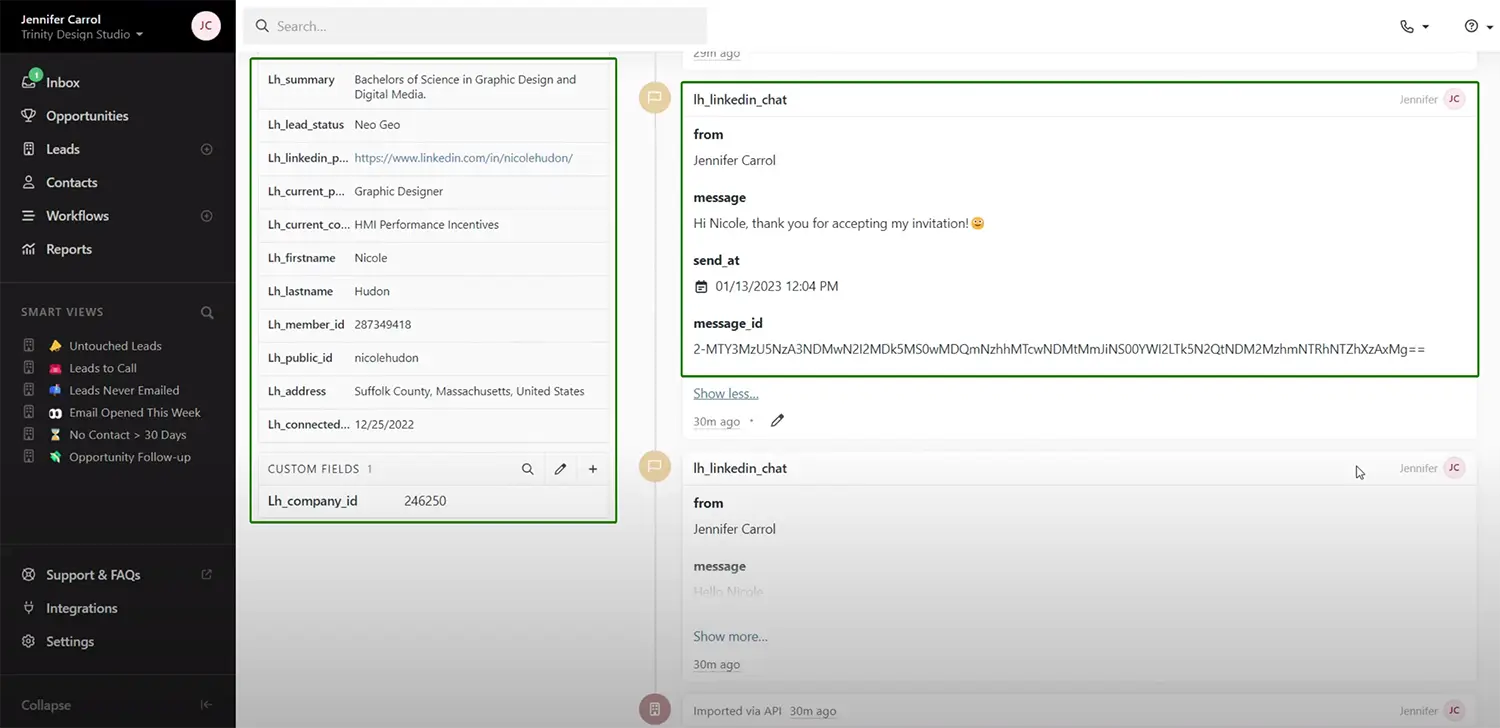Open the Leads section
The height and width of the screenshot is (728, 1500).
click(x=62, y=149)
